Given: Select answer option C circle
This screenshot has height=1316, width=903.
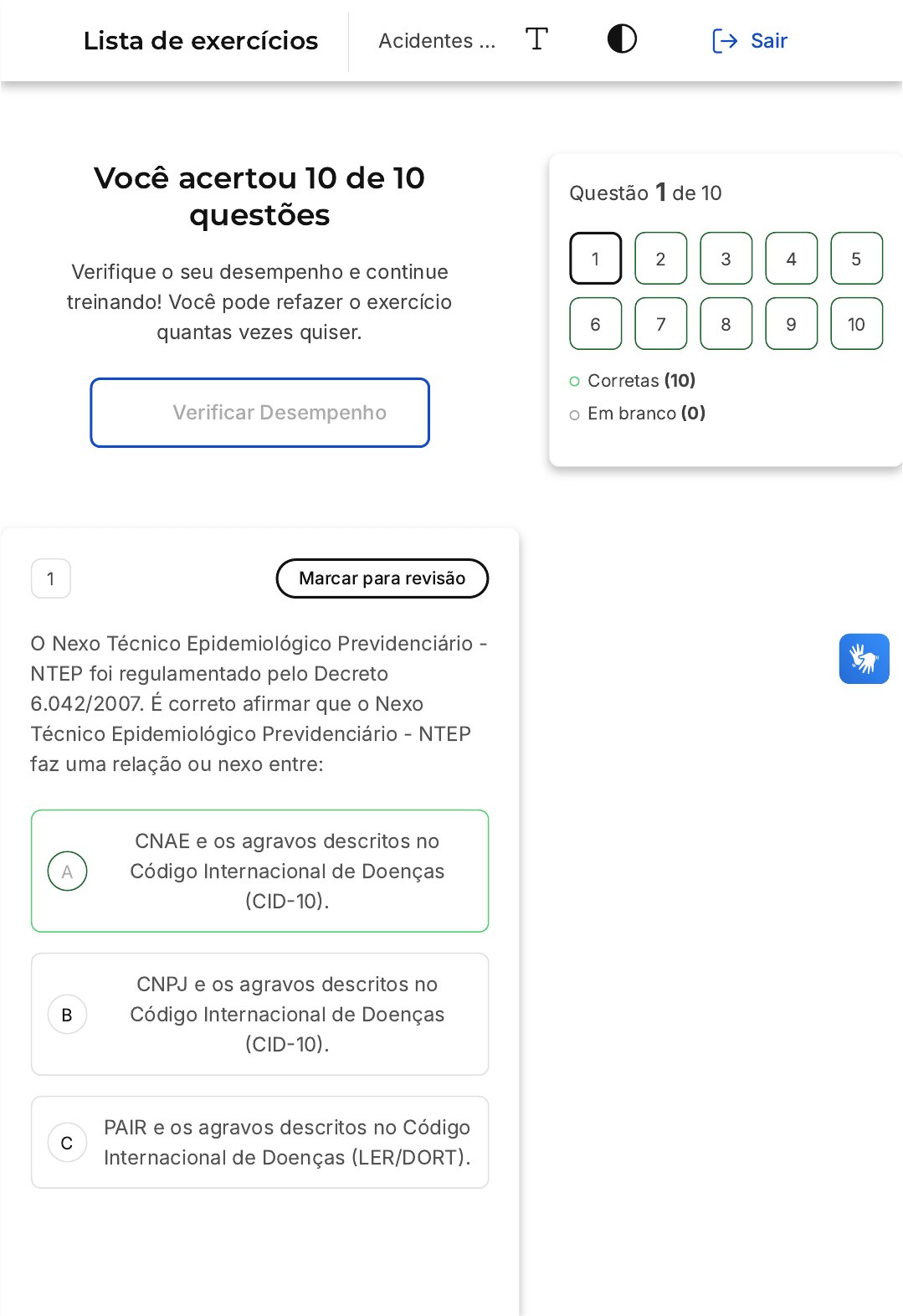Looking at the screenshot, I should click(x=67, y=1143).
